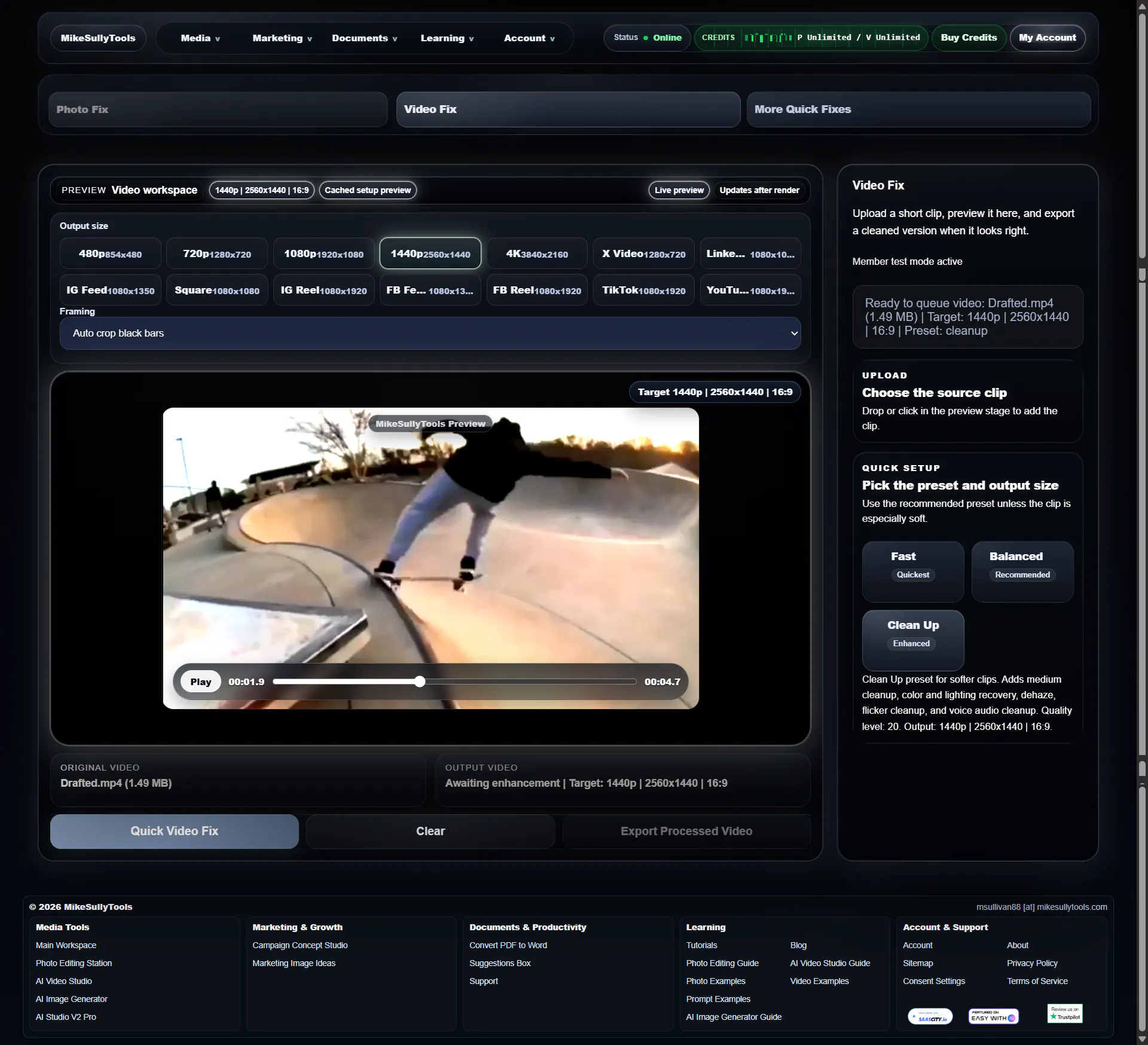Image resolution: width=1148 pixels, height=1045 pixels.
Task: Expand the Media menu
Action: click(x=200, y=38)
